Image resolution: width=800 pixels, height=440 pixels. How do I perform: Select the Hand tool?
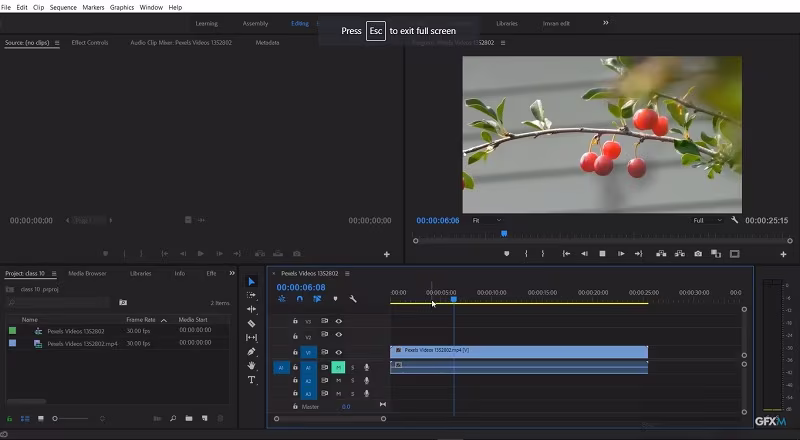[x=251, y=366]
